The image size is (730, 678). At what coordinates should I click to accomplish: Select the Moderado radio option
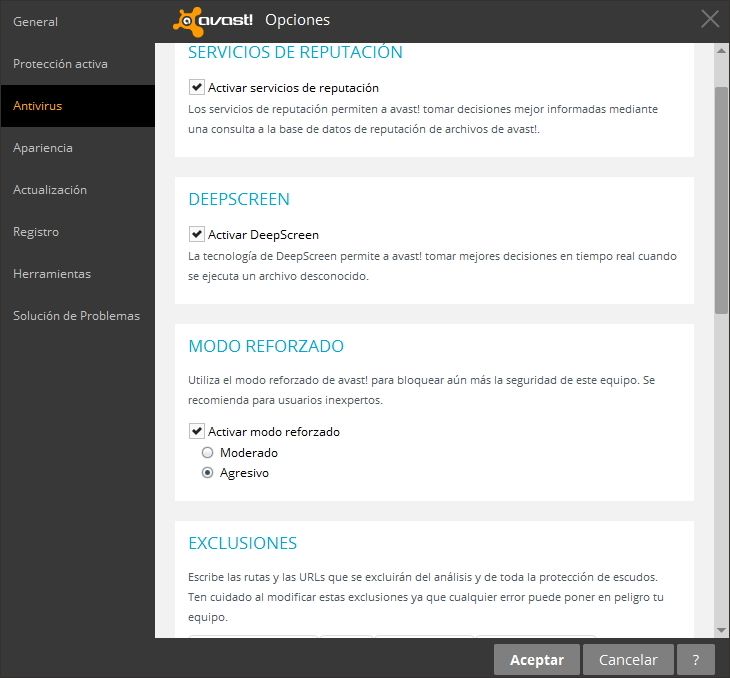click(x=207, y=453)
